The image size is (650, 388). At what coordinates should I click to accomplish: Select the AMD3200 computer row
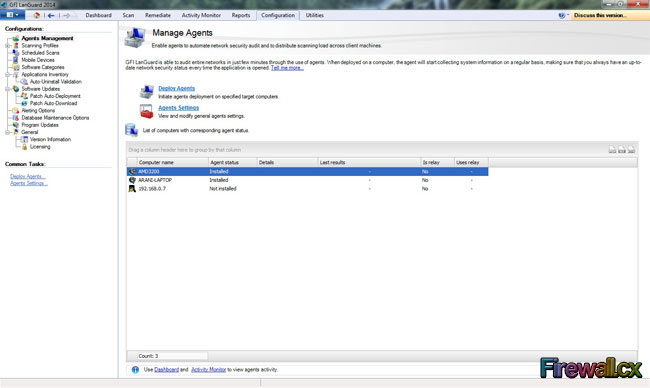(307, 172)
